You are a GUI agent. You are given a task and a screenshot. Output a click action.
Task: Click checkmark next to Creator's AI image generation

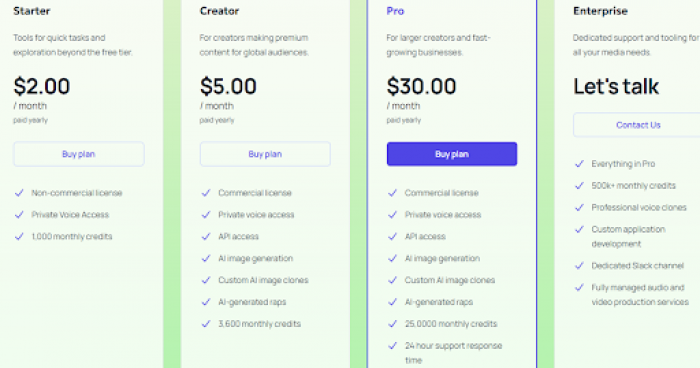(x=206, y=259)
